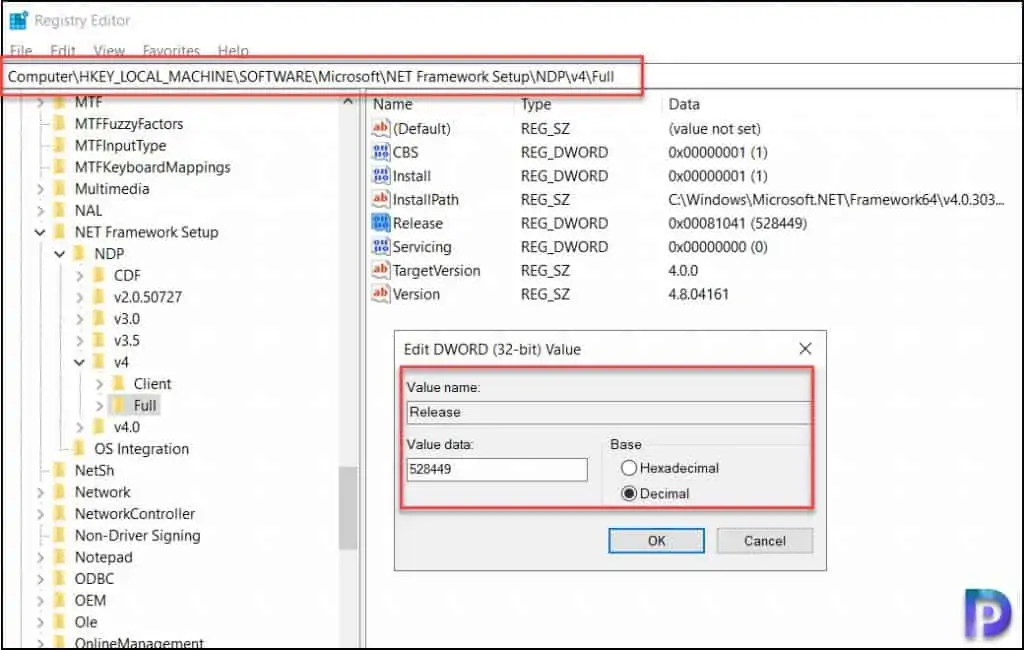Click the Version data value 4.8.04161
Image resolution: width=1024 pixels, height=650 pixels.
[x=698, y=294]
